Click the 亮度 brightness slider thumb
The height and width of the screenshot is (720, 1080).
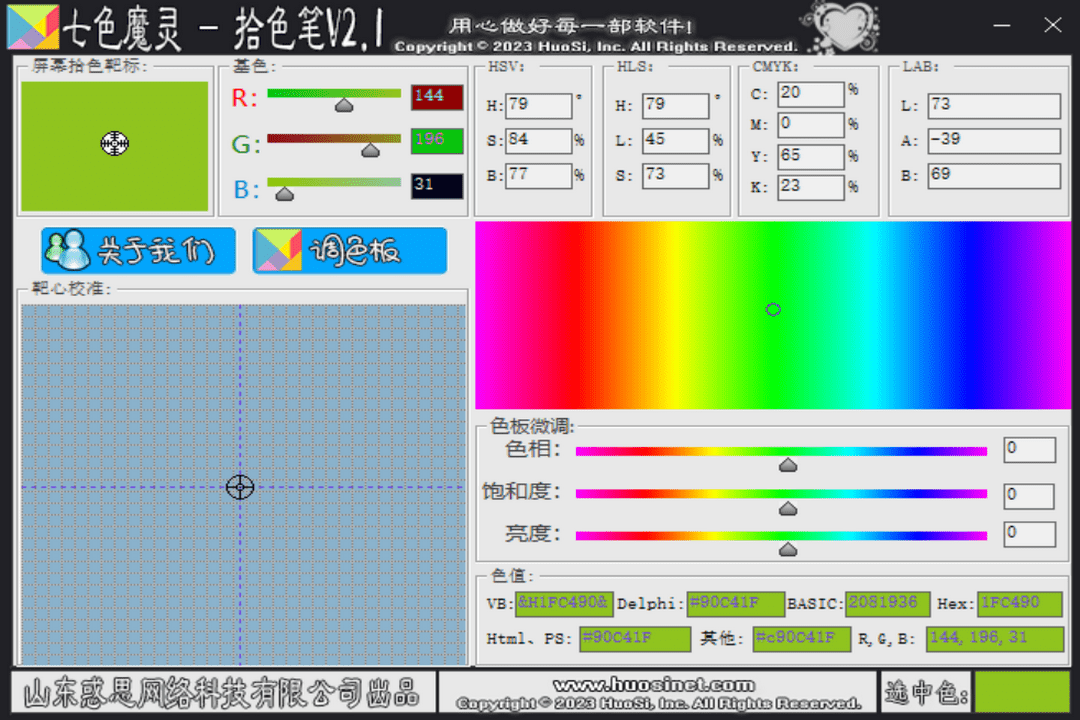[787, 548]
